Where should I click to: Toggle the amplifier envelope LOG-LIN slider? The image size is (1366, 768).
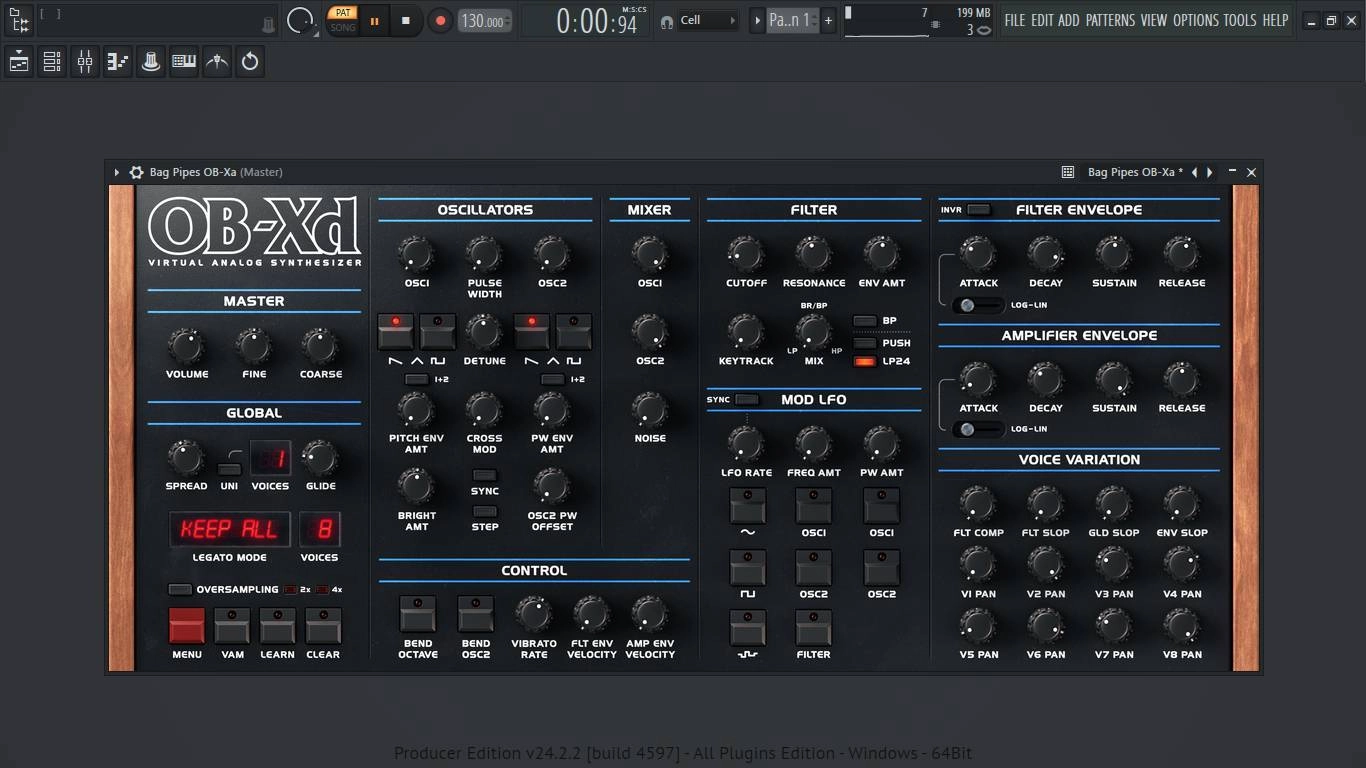(x=978, y=429)
